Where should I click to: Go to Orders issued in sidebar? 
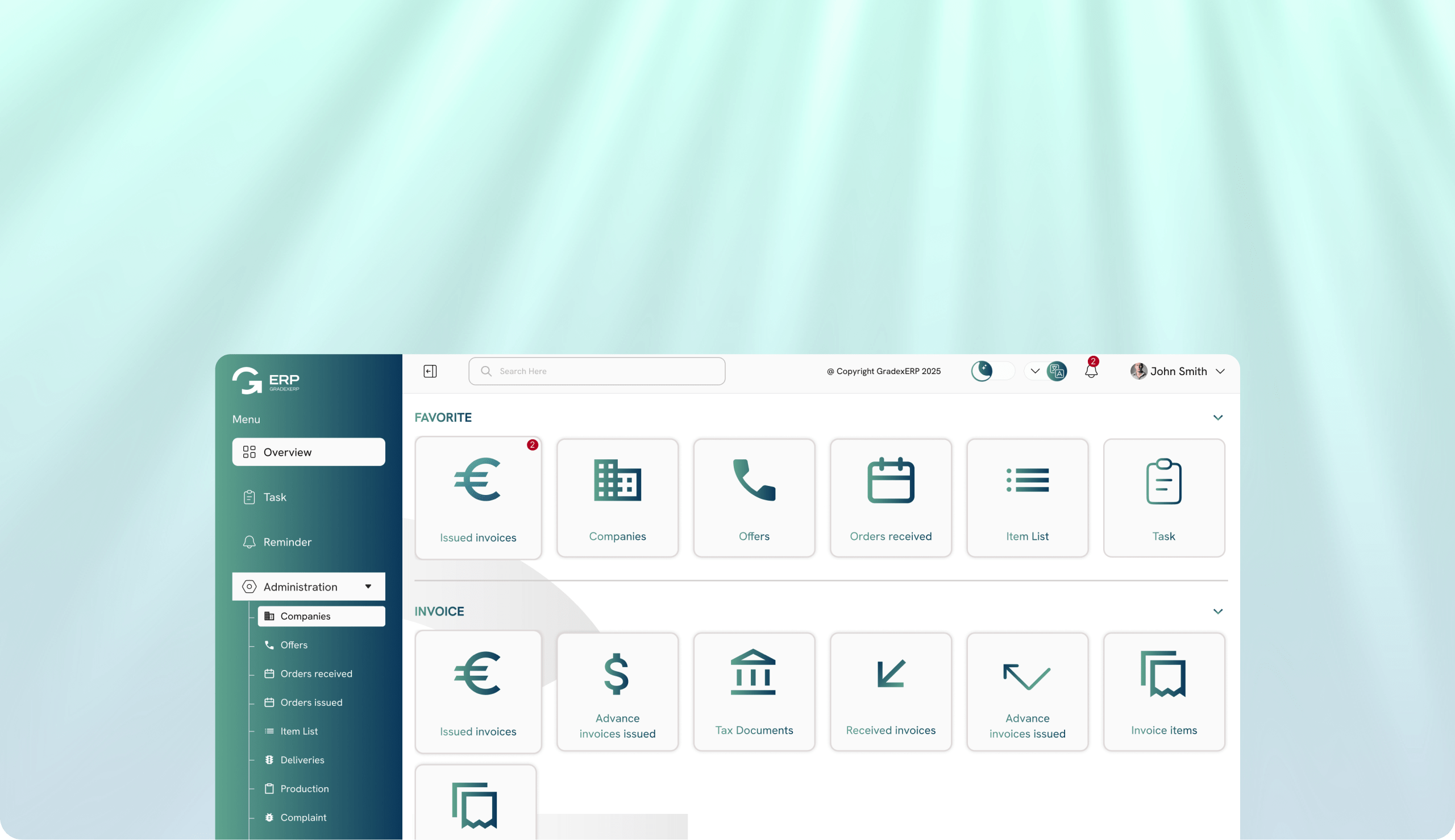click(x=311, y=702)
